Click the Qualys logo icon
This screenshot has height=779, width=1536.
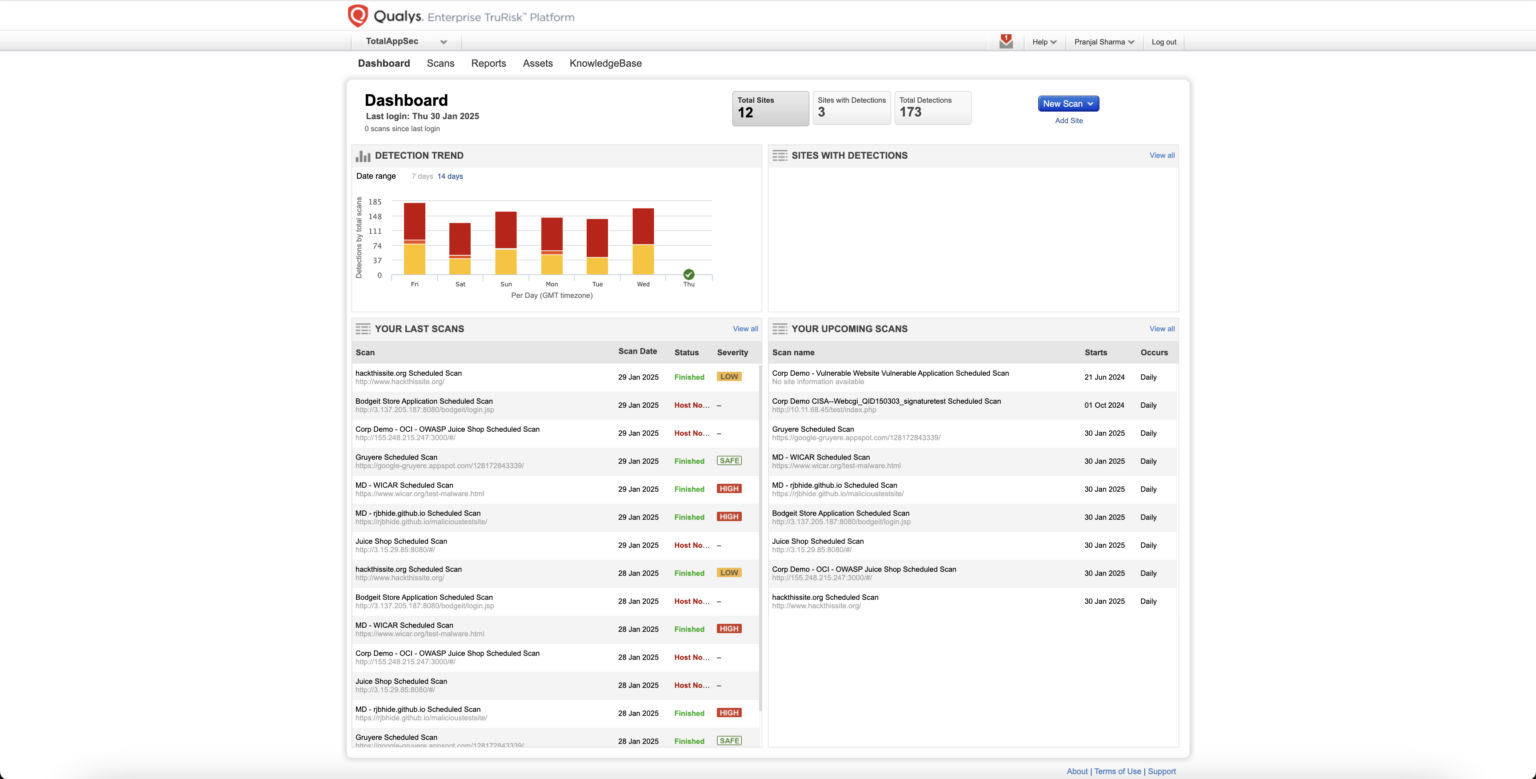click(358, 15)
